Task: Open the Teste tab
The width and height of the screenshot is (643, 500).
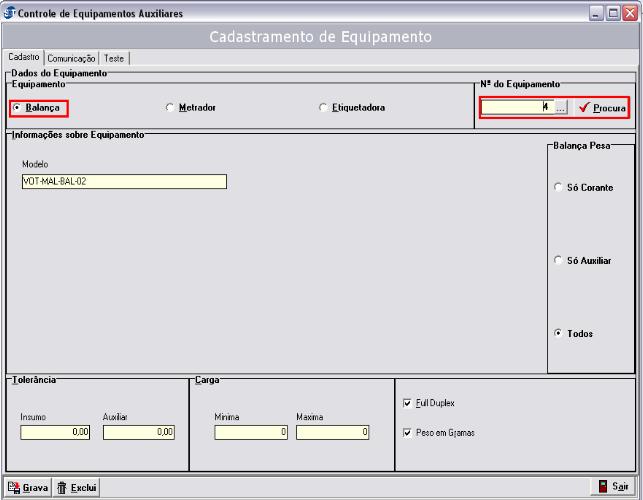Action: (115, 59)
